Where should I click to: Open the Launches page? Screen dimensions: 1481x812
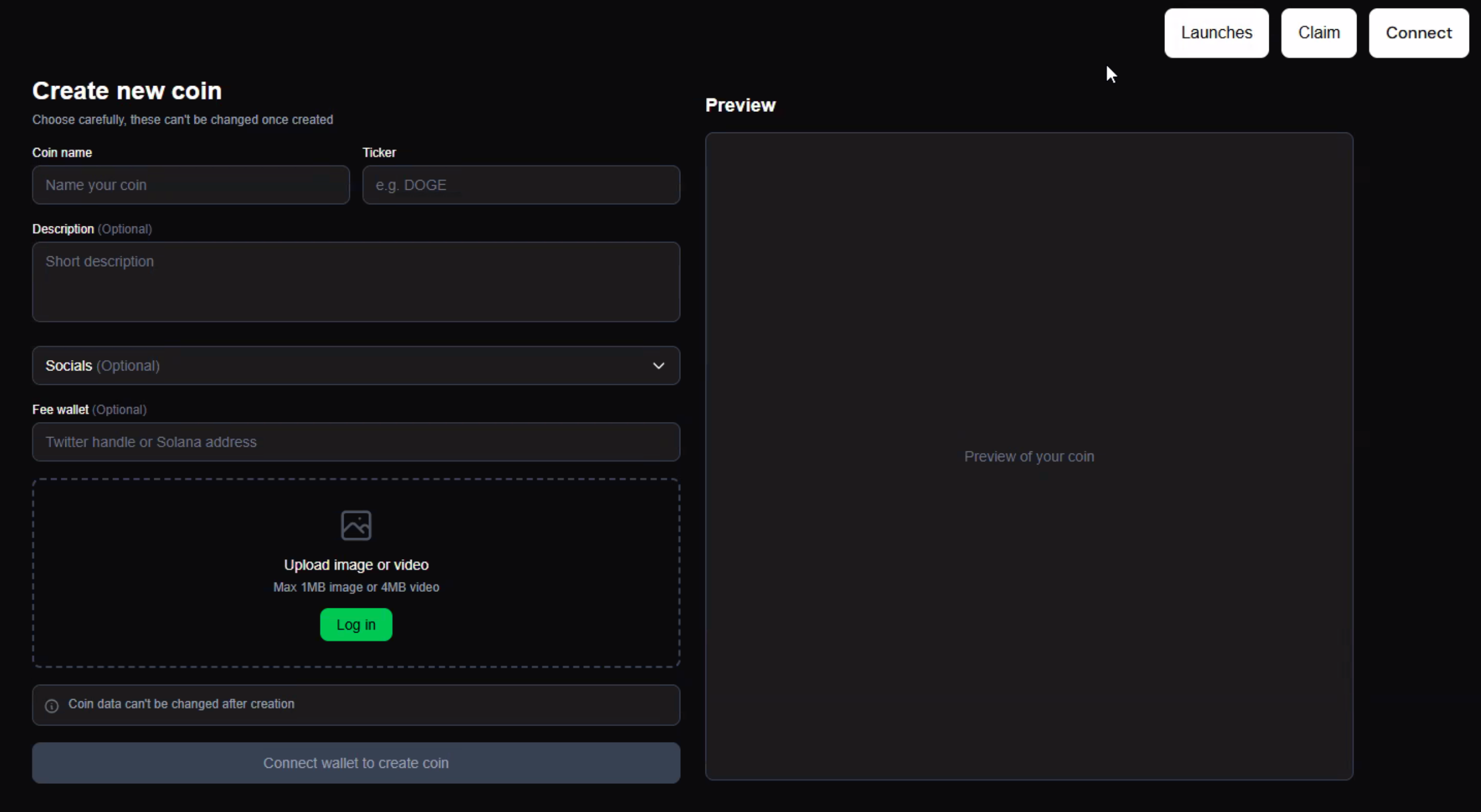1216,33
